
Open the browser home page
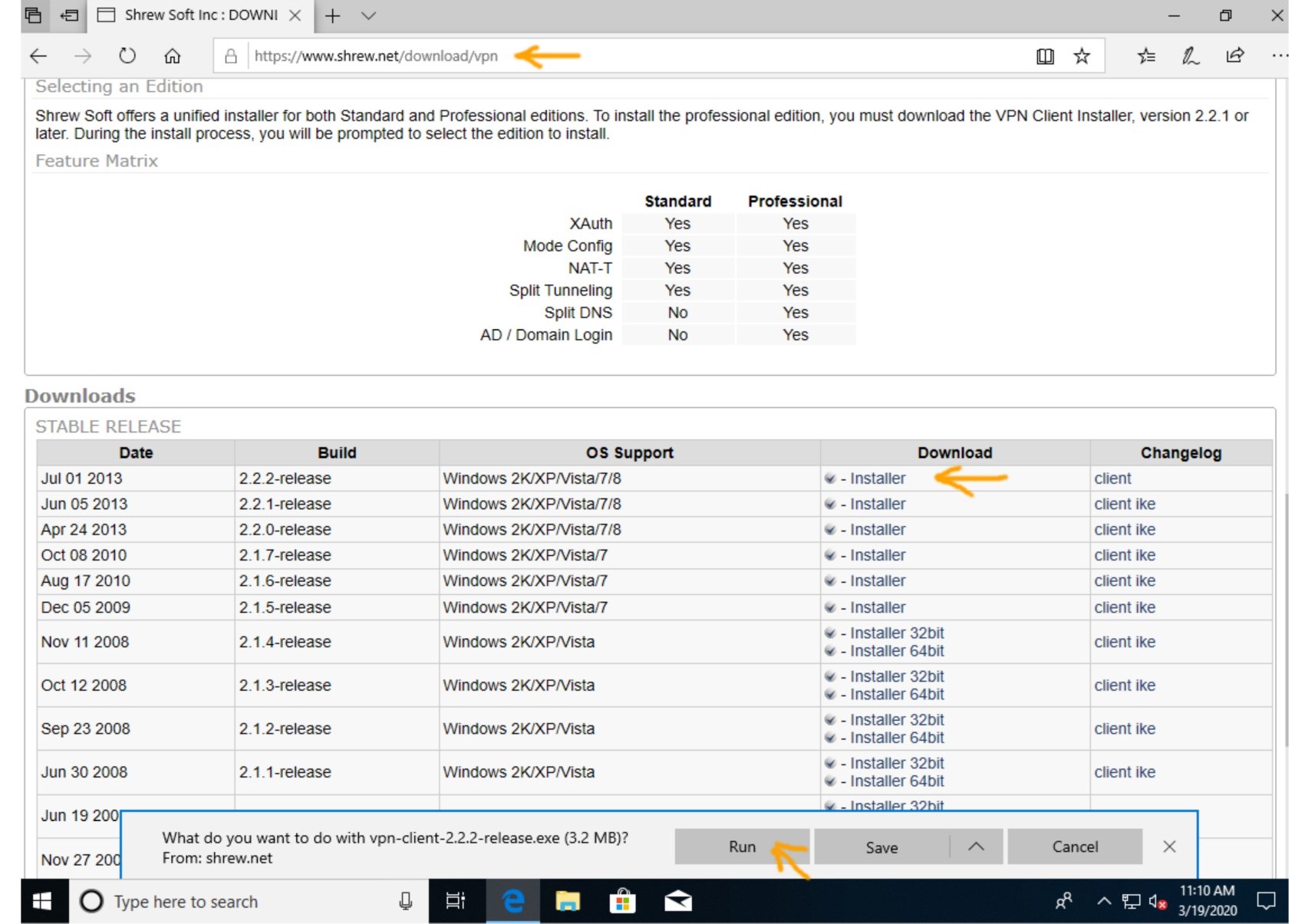tap(173, 56)
